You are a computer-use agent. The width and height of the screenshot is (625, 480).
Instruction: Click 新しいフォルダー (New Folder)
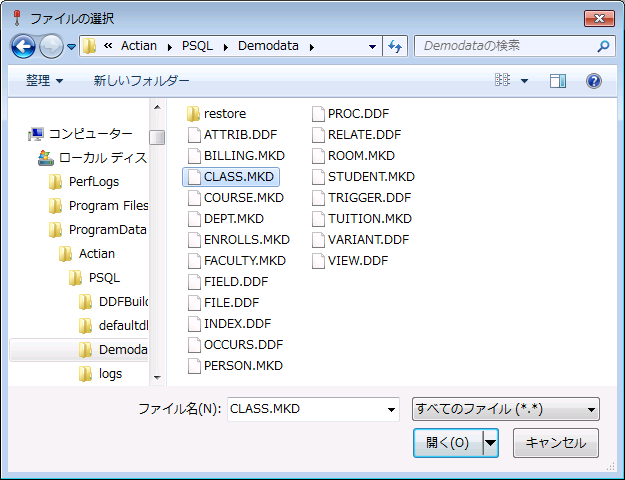[x=141, y=81]
